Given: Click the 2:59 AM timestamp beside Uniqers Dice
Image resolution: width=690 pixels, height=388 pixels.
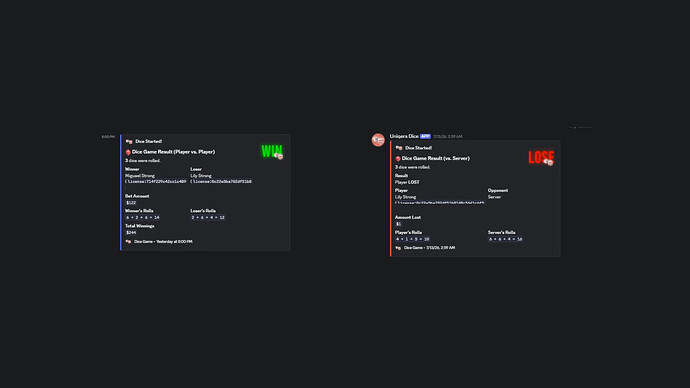Looking at the screenshot, I should [448, 137].
